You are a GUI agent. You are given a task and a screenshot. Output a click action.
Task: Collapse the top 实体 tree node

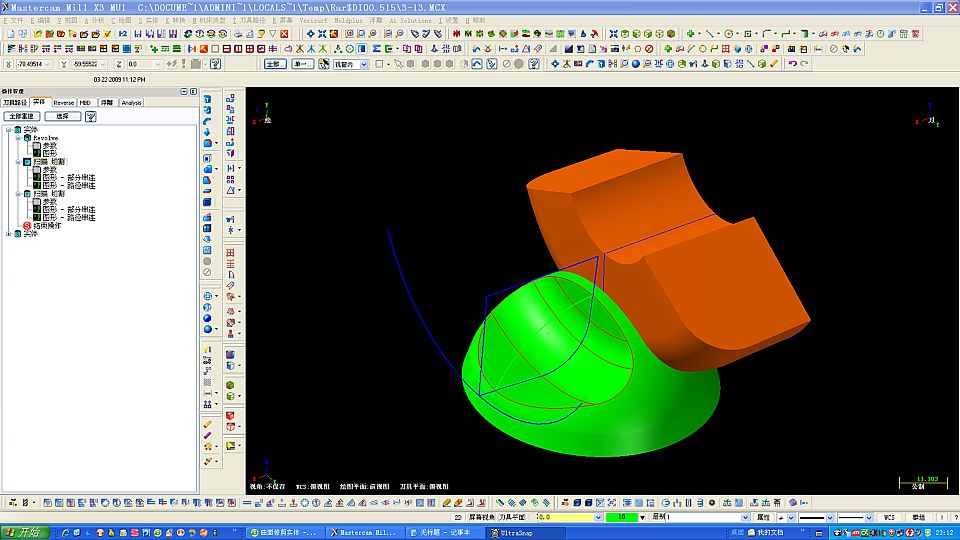click(x=9, y=130)
